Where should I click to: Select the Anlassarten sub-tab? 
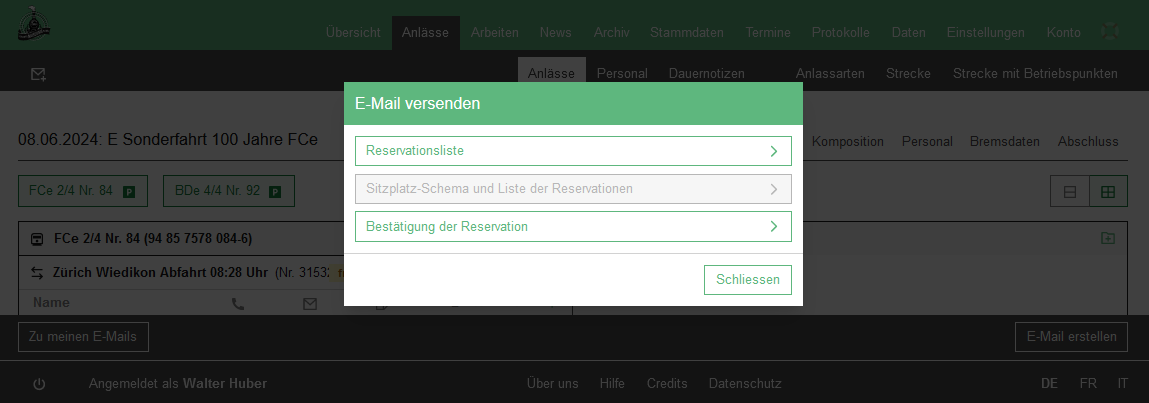click(830, 74)
